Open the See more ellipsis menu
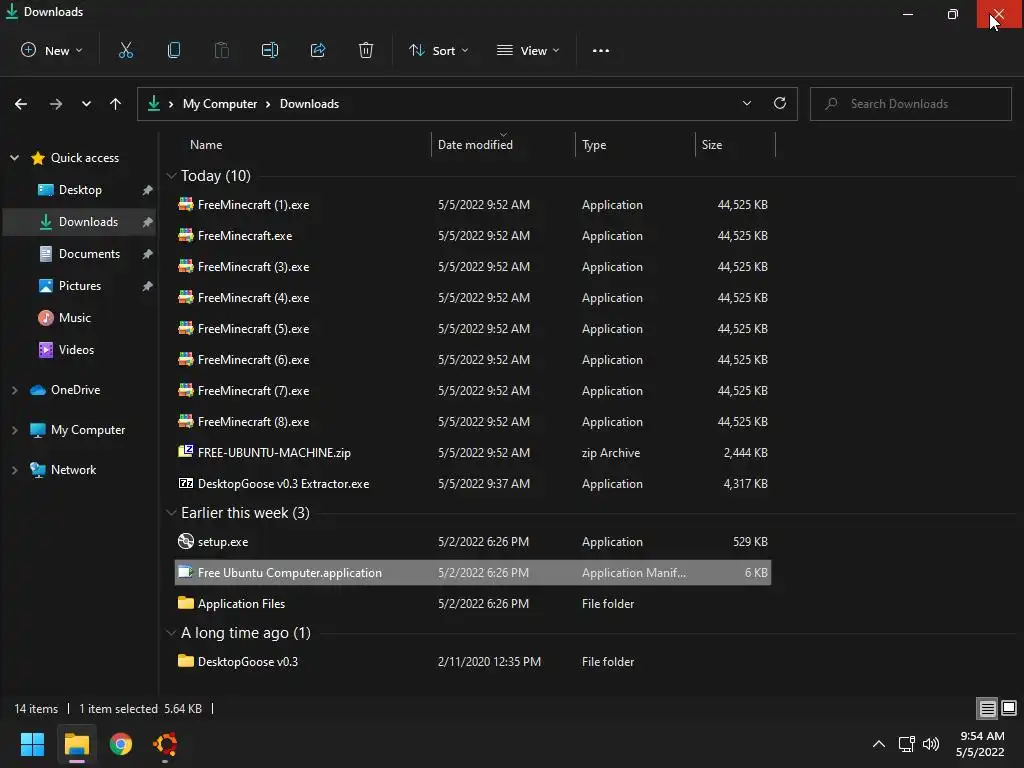 tap(601, 50)
